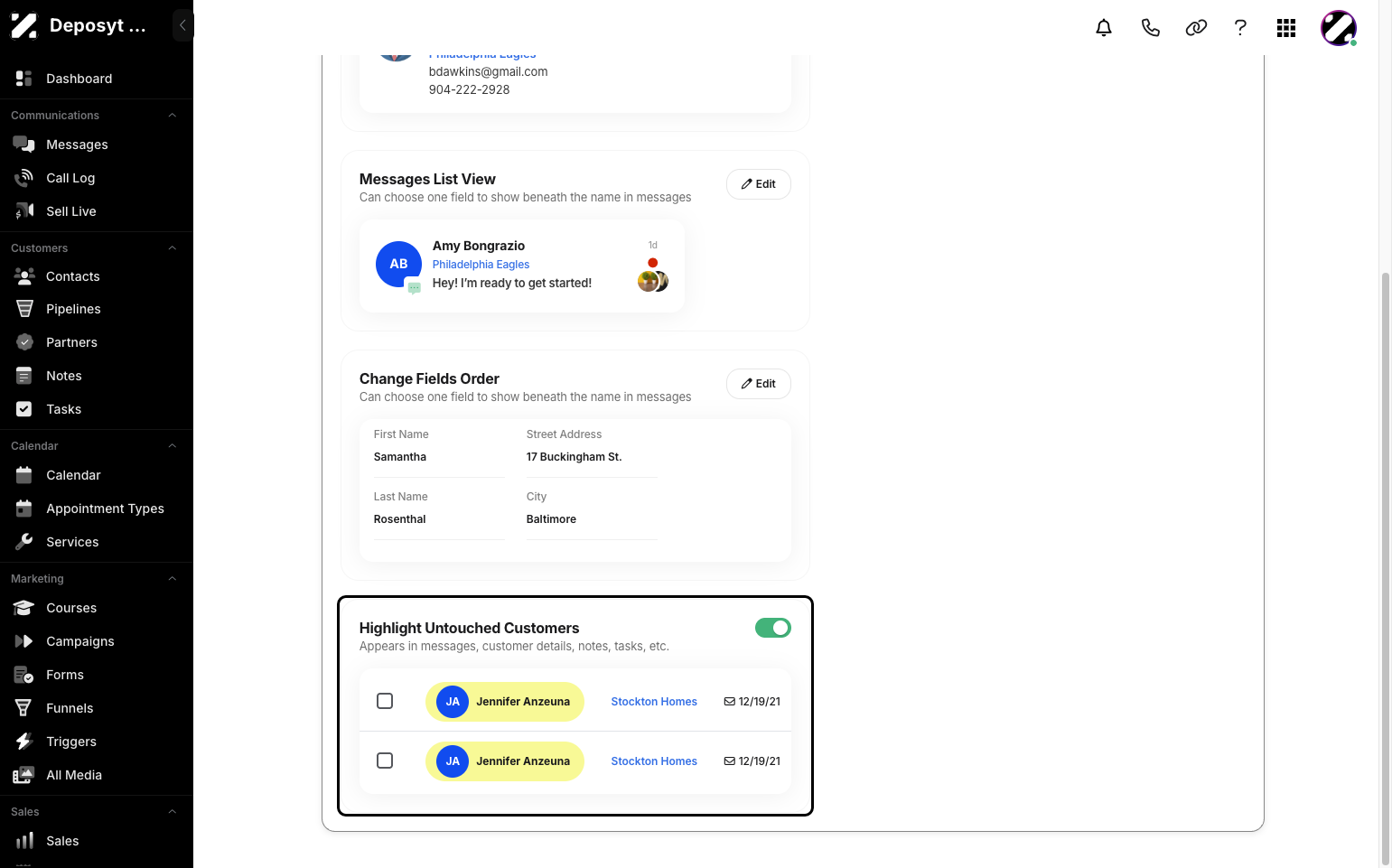Collapse the Sales section
This screenshot has height=868, width=1392.
[172, 812]
